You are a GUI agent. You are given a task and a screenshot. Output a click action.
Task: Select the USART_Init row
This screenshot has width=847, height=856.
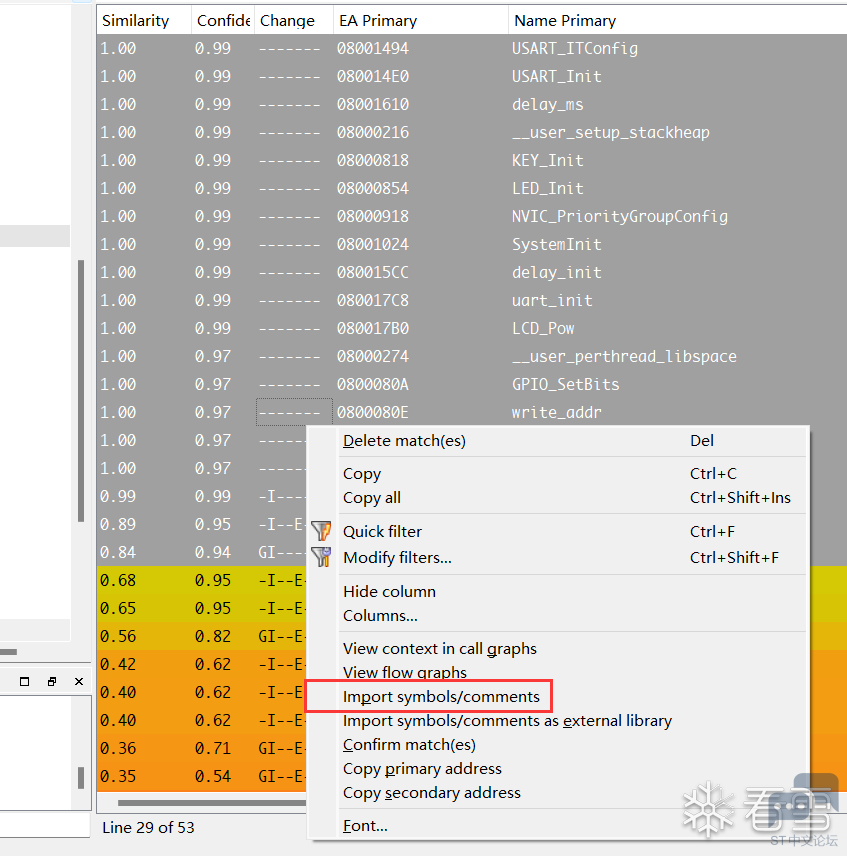(472, 76)
